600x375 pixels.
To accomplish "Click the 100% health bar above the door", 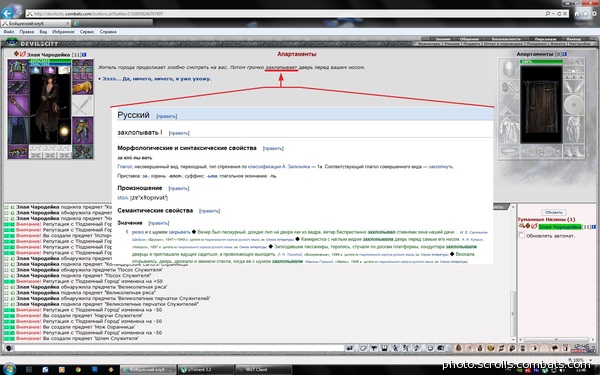I will point(541,62).
